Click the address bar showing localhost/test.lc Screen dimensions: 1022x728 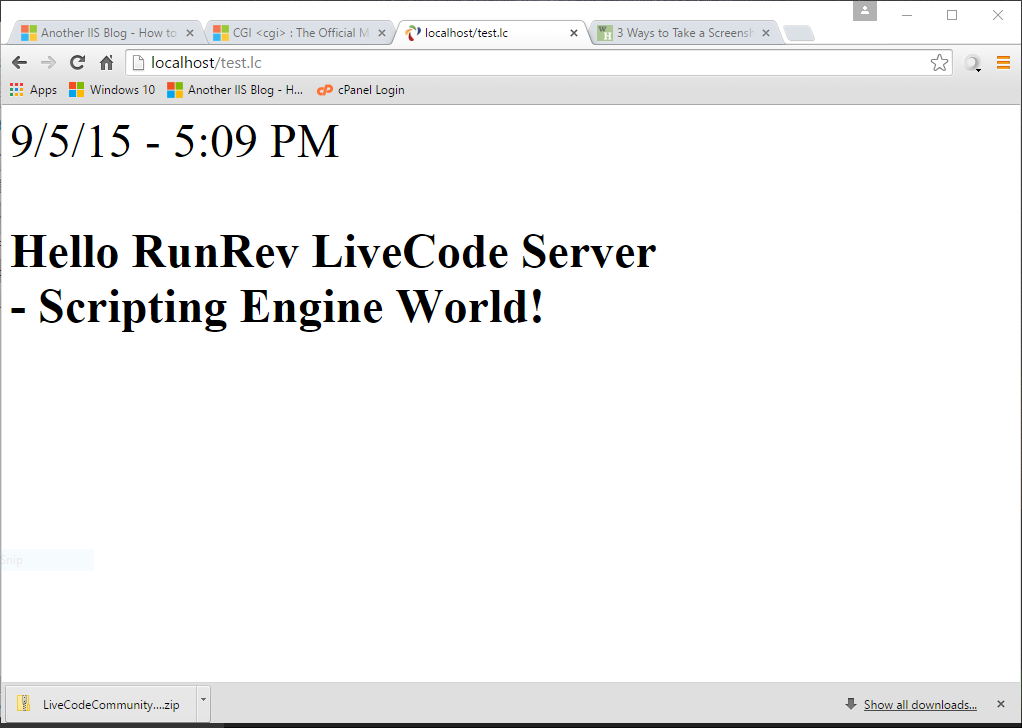coord(530,63)
